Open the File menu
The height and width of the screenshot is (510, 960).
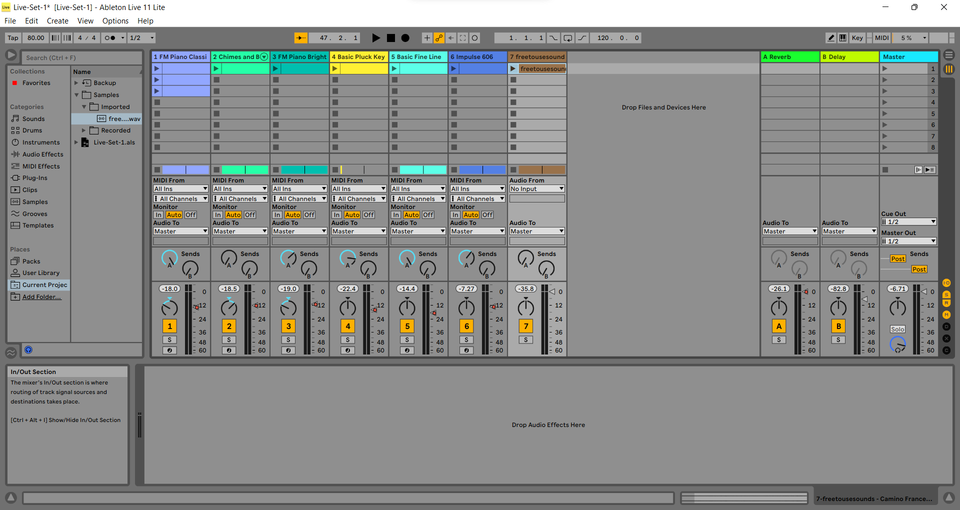(x=10, y=21)
